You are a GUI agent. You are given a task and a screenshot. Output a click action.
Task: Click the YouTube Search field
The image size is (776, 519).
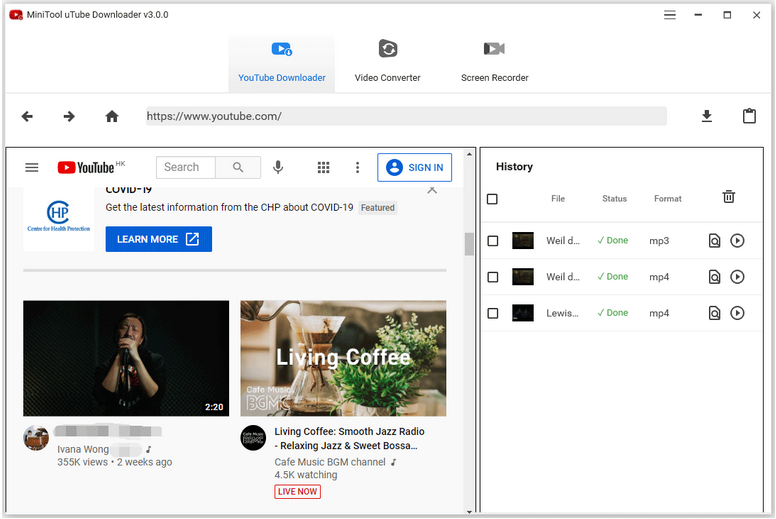[x=186, y=167]
